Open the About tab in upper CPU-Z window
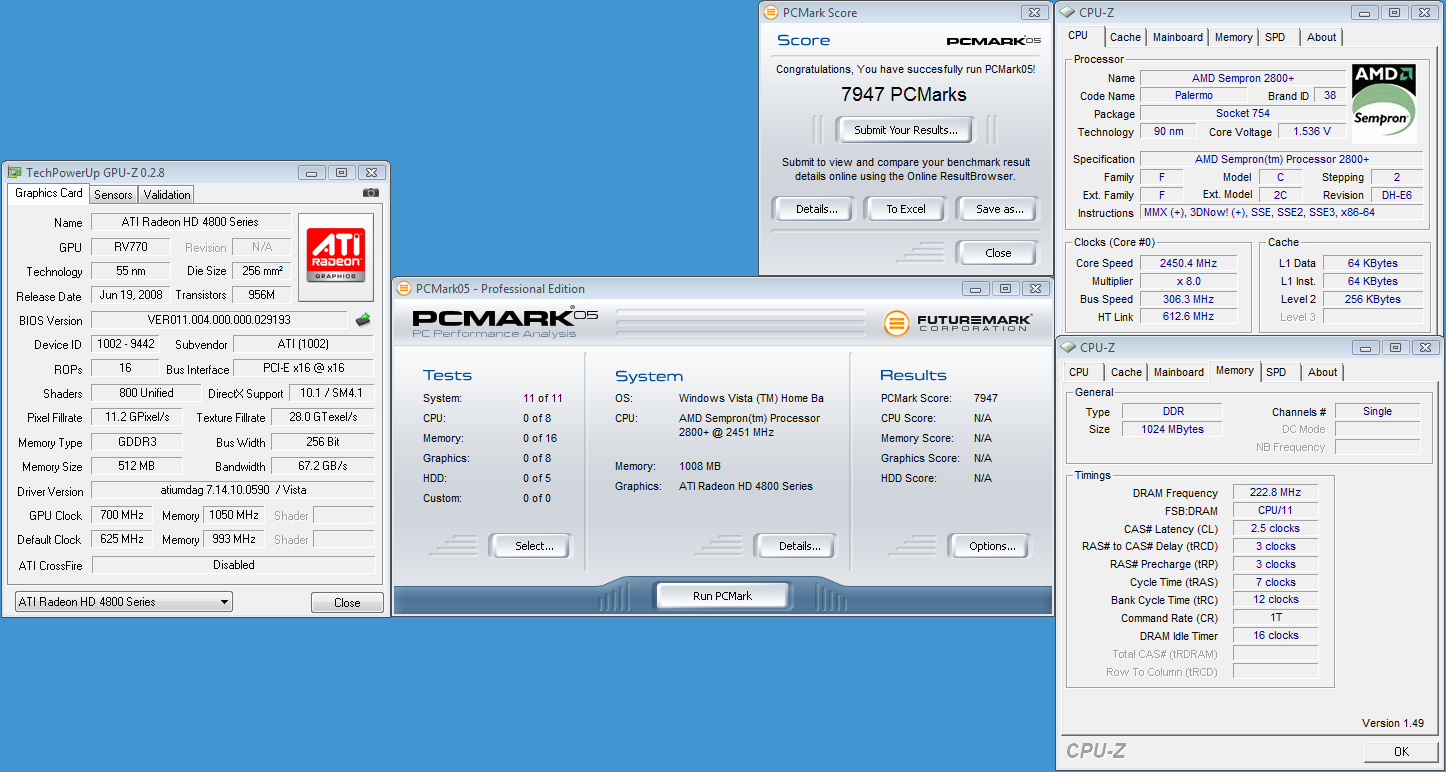The width and height of the screenshot is (1446, 772). (x=1321, y=37)
